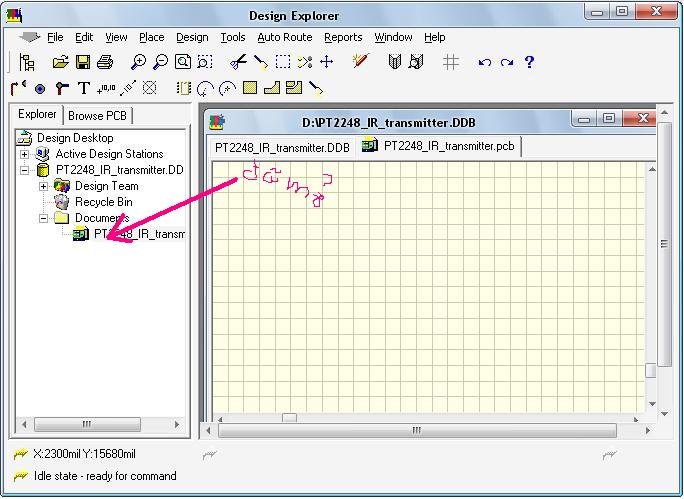The image size is (684, 499).
Task: Place a coordinate marker (+10,10) tool
Action: pos(106,89)
